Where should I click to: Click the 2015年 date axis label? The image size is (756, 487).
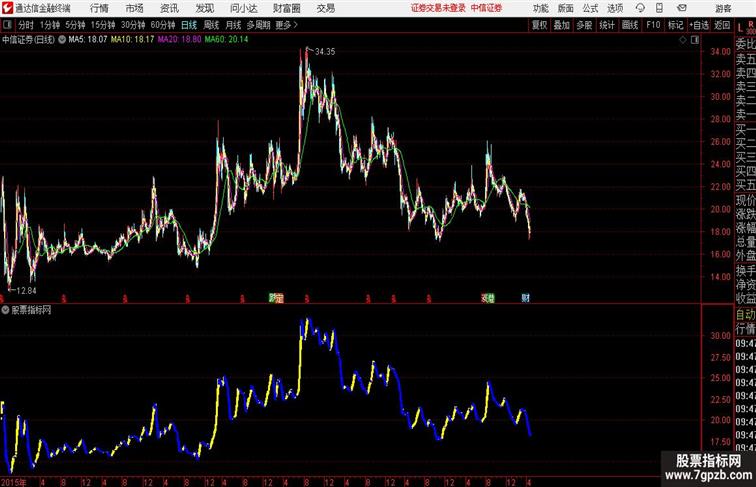(13, 482)
